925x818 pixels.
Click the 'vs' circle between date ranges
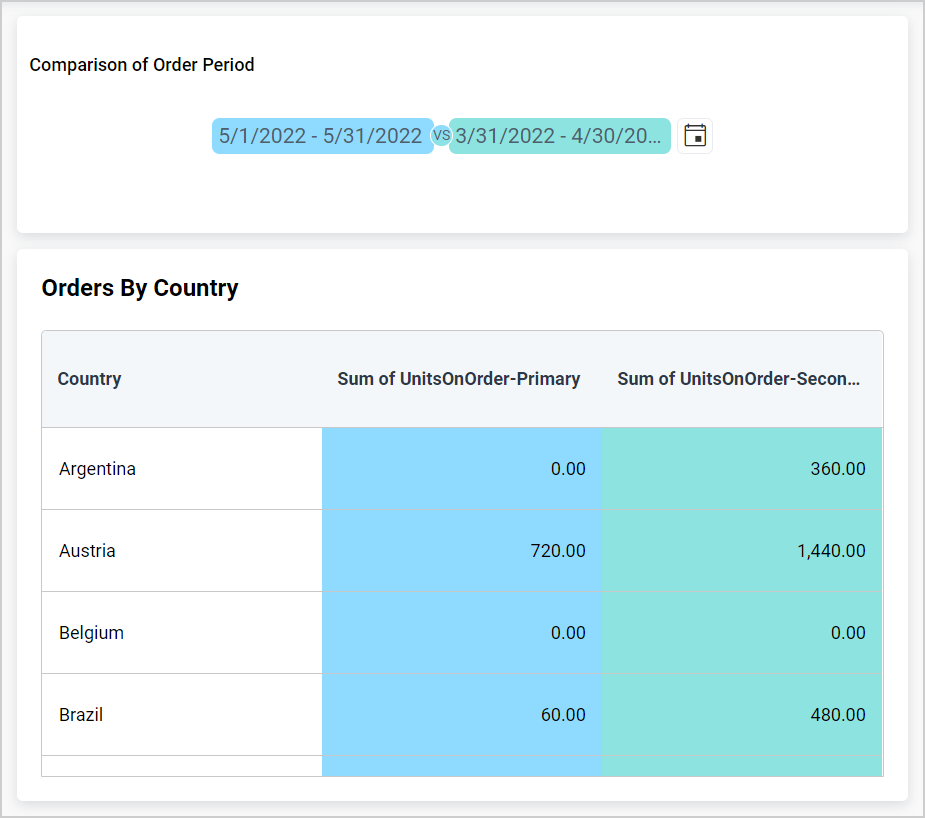(441, 136)
